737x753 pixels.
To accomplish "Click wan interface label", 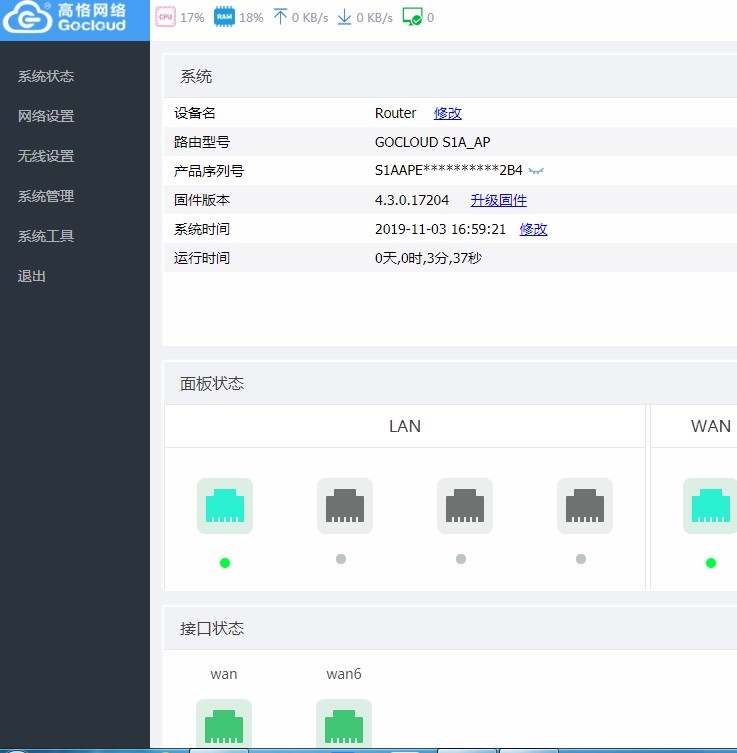I will pos(224,674).
